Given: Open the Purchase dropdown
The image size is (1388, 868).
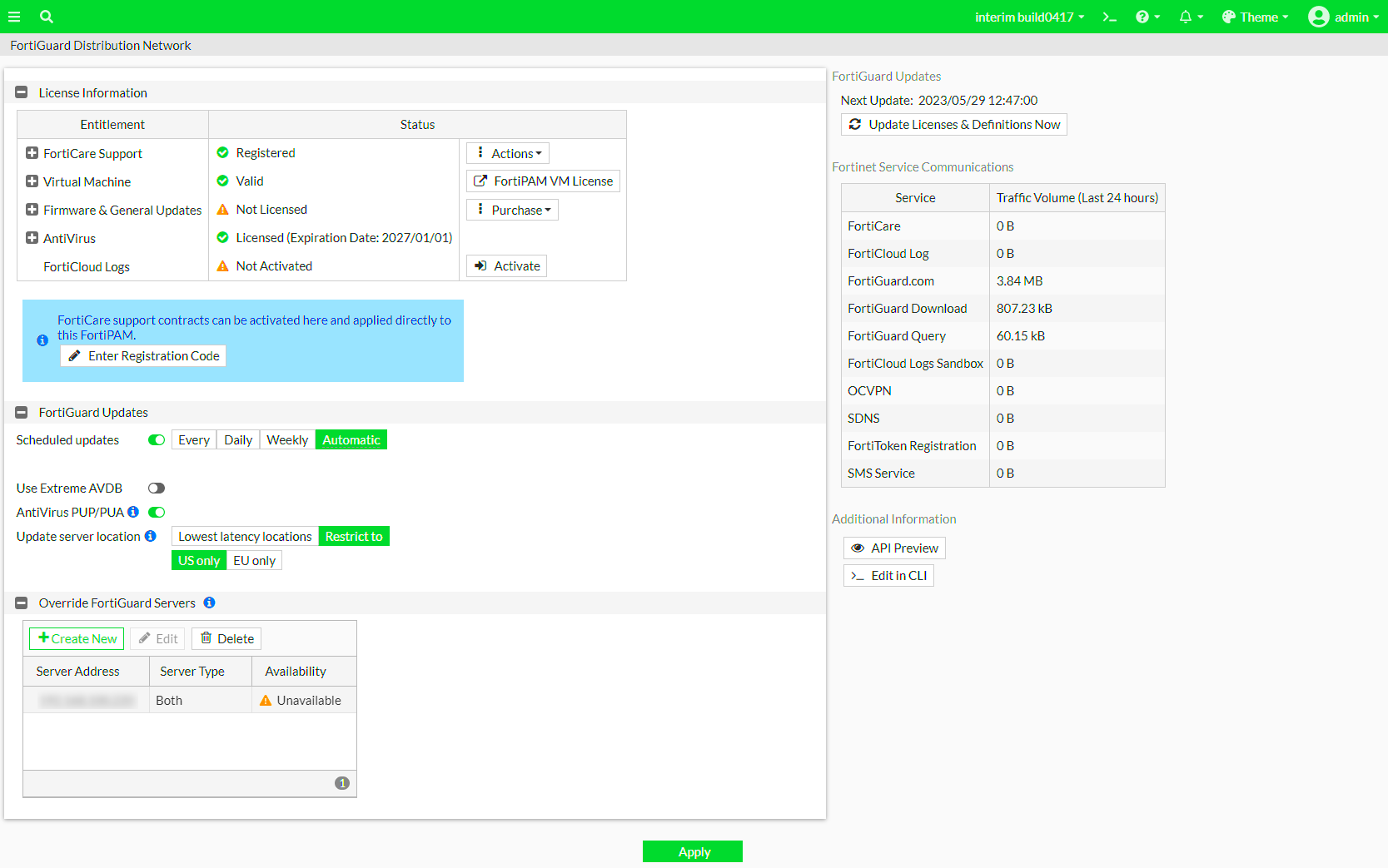Looking at the screenshot, I should pos(512,210).
